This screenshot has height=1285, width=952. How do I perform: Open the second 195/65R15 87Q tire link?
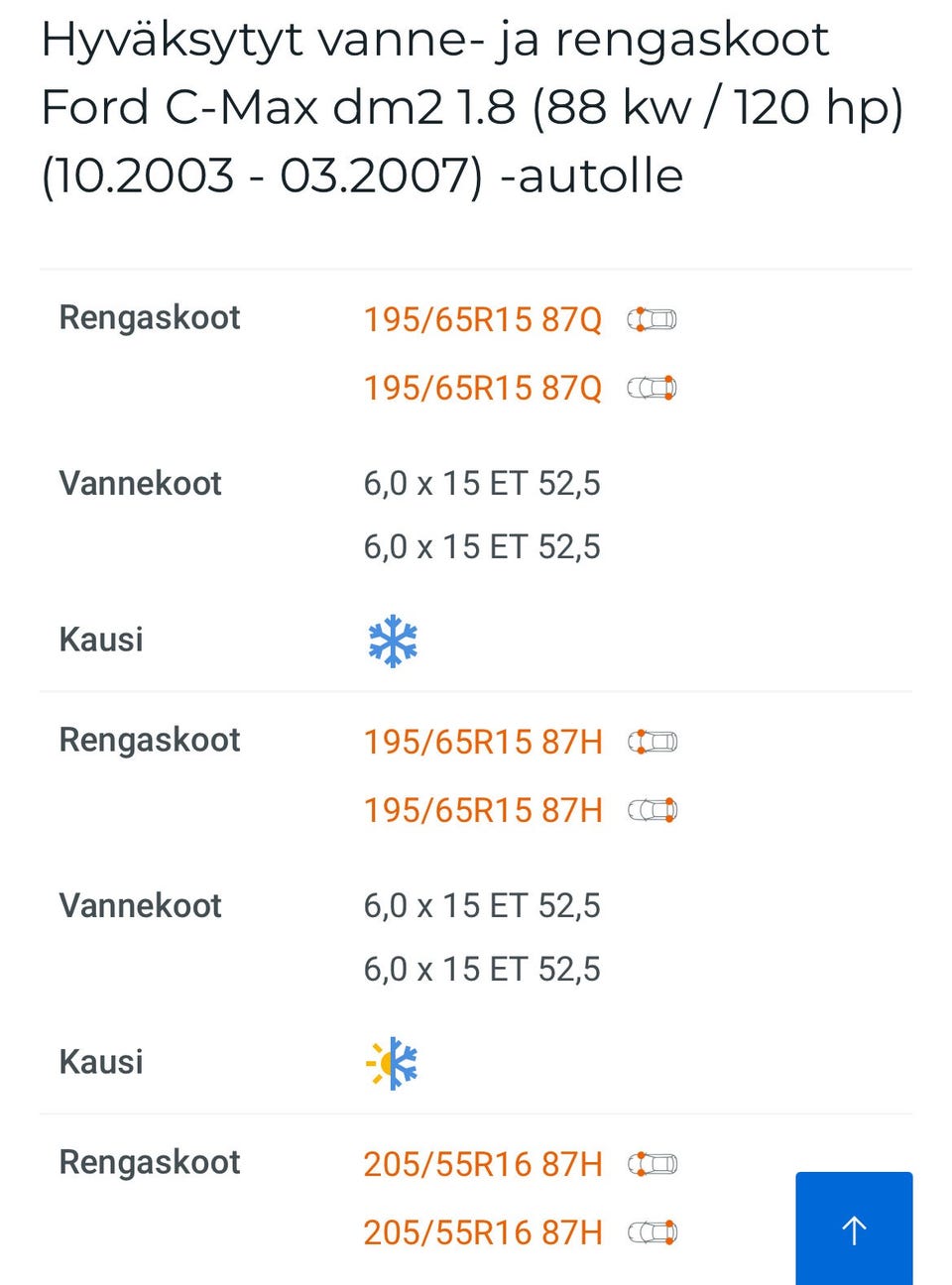click(x=482, y=388)
